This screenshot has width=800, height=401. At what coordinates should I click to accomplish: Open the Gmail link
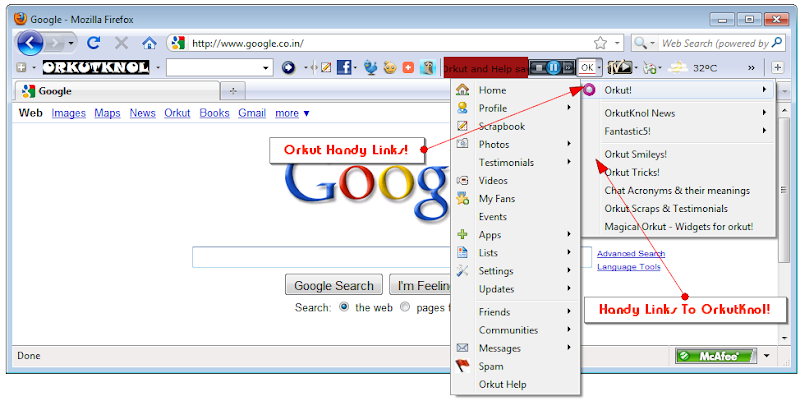[x=252, y=113]
